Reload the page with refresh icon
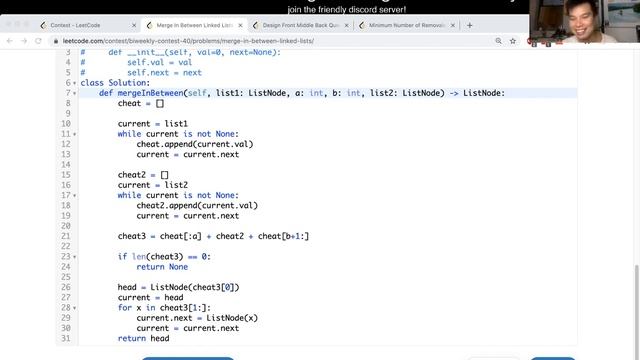 point(38,41)
